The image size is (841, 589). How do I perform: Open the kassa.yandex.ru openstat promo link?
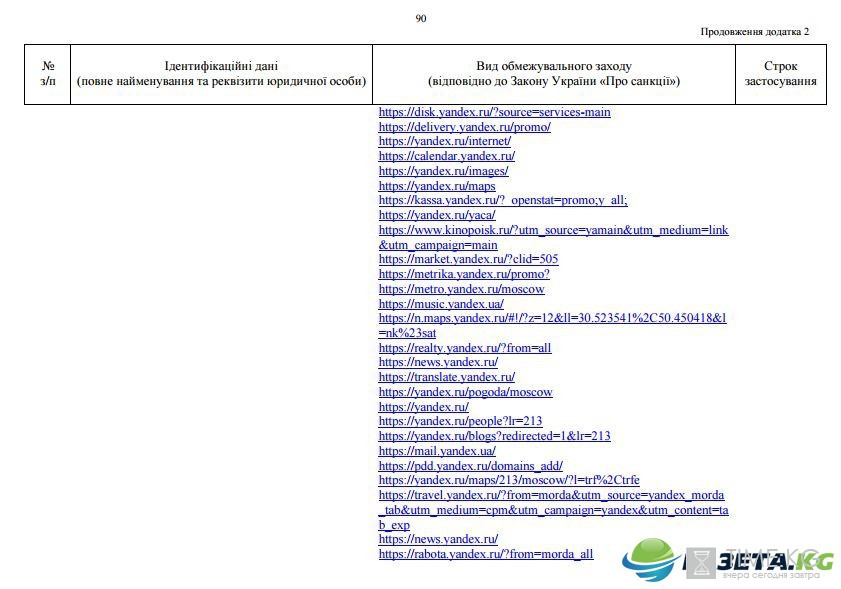[x=503, y=200]
